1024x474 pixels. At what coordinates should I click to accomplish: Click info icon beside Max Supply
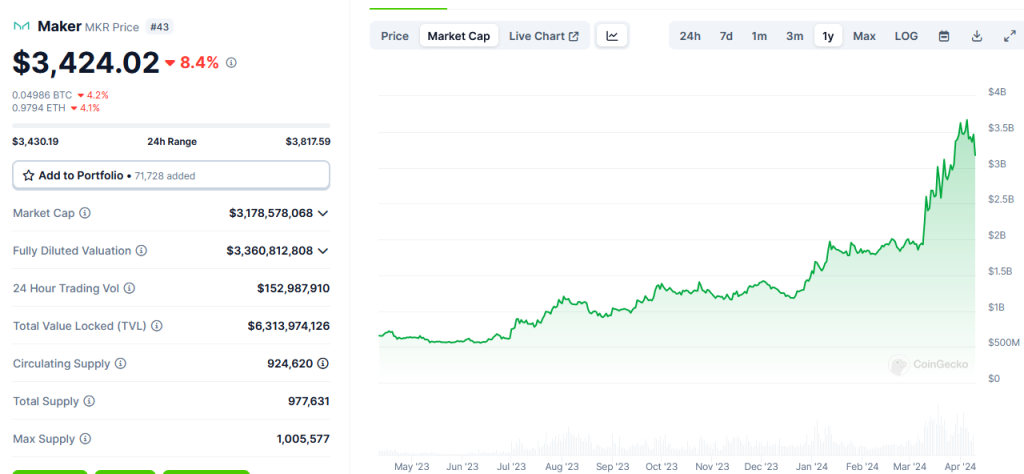85,439
